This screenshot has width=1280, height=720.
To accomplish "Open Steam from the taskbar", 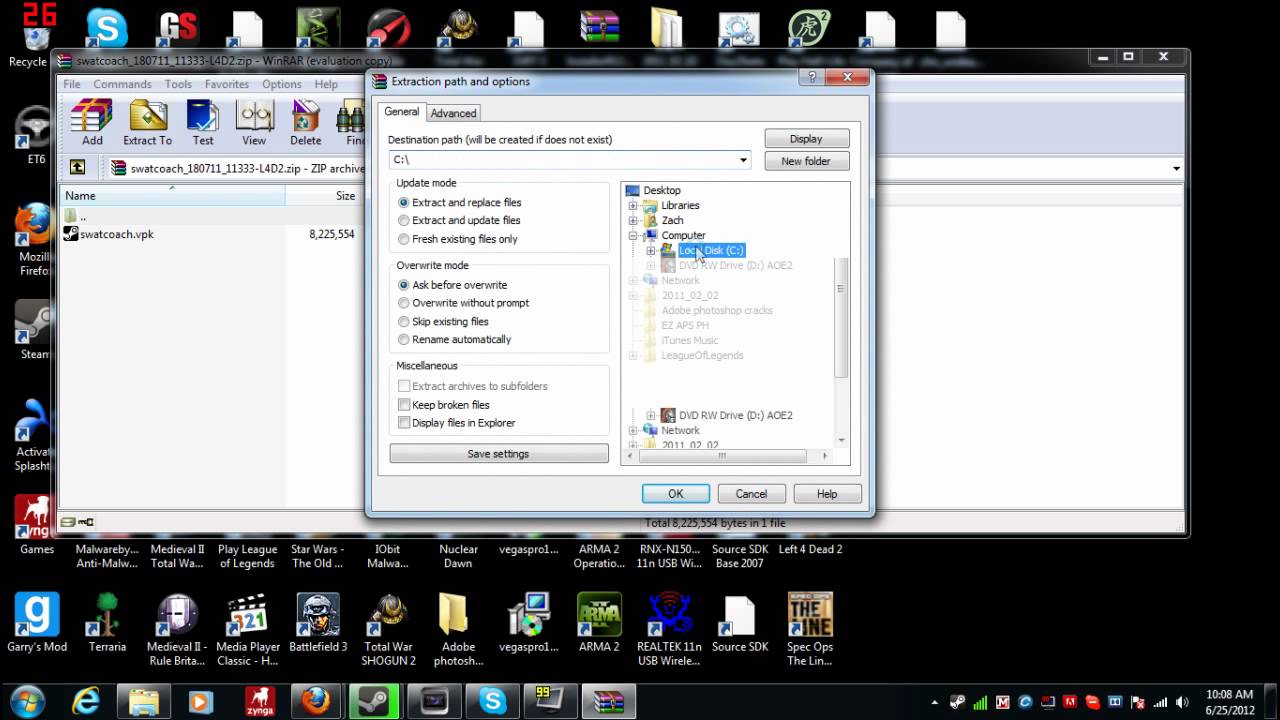I will pyautogui.click(x=375, y=702).
